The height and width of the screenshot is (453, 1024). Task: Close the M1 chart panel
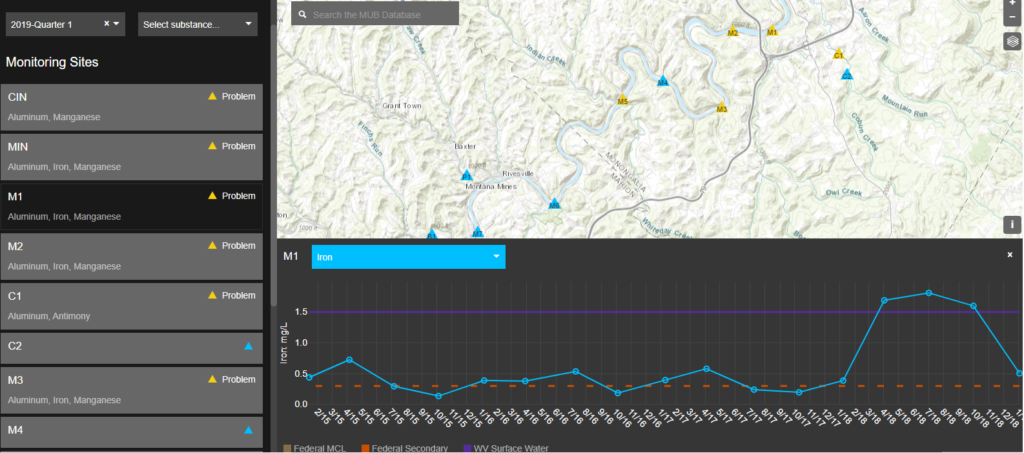pos(1010,255)
